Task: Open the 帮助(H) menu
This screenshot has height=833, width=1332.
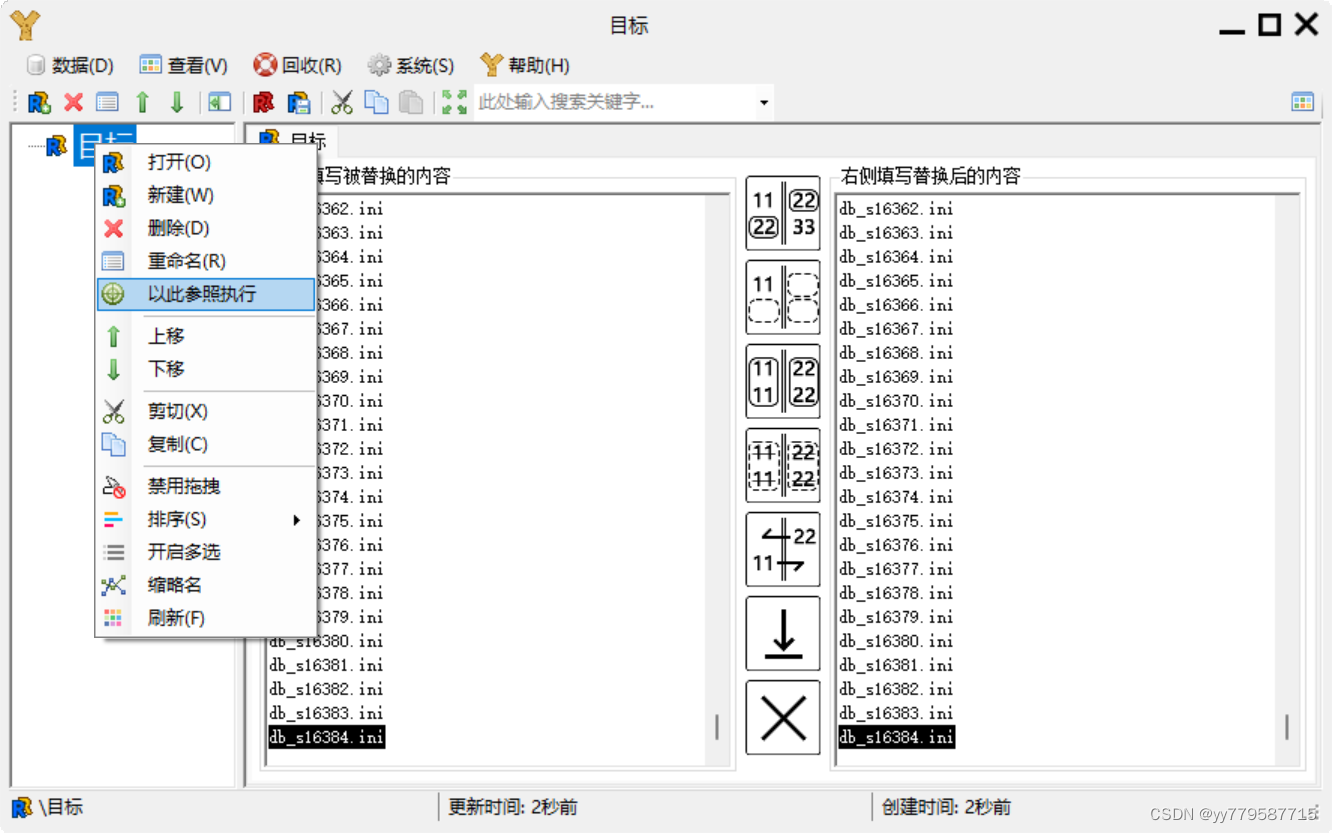Action: 525,66
